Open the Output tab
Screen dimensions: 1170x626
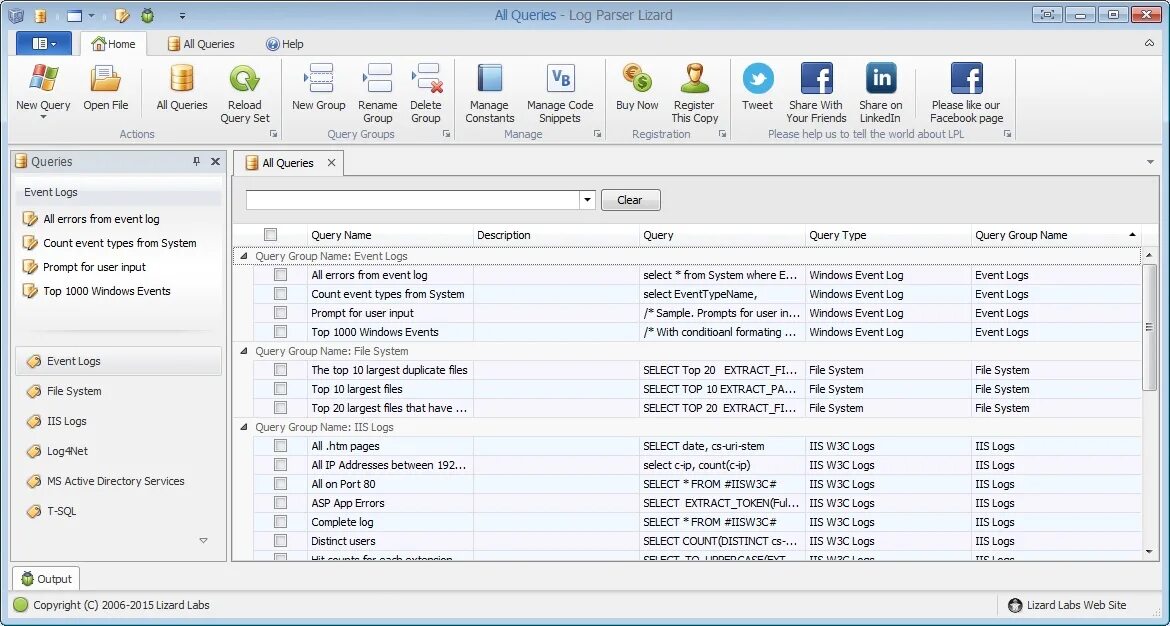(x=46, y=579)
